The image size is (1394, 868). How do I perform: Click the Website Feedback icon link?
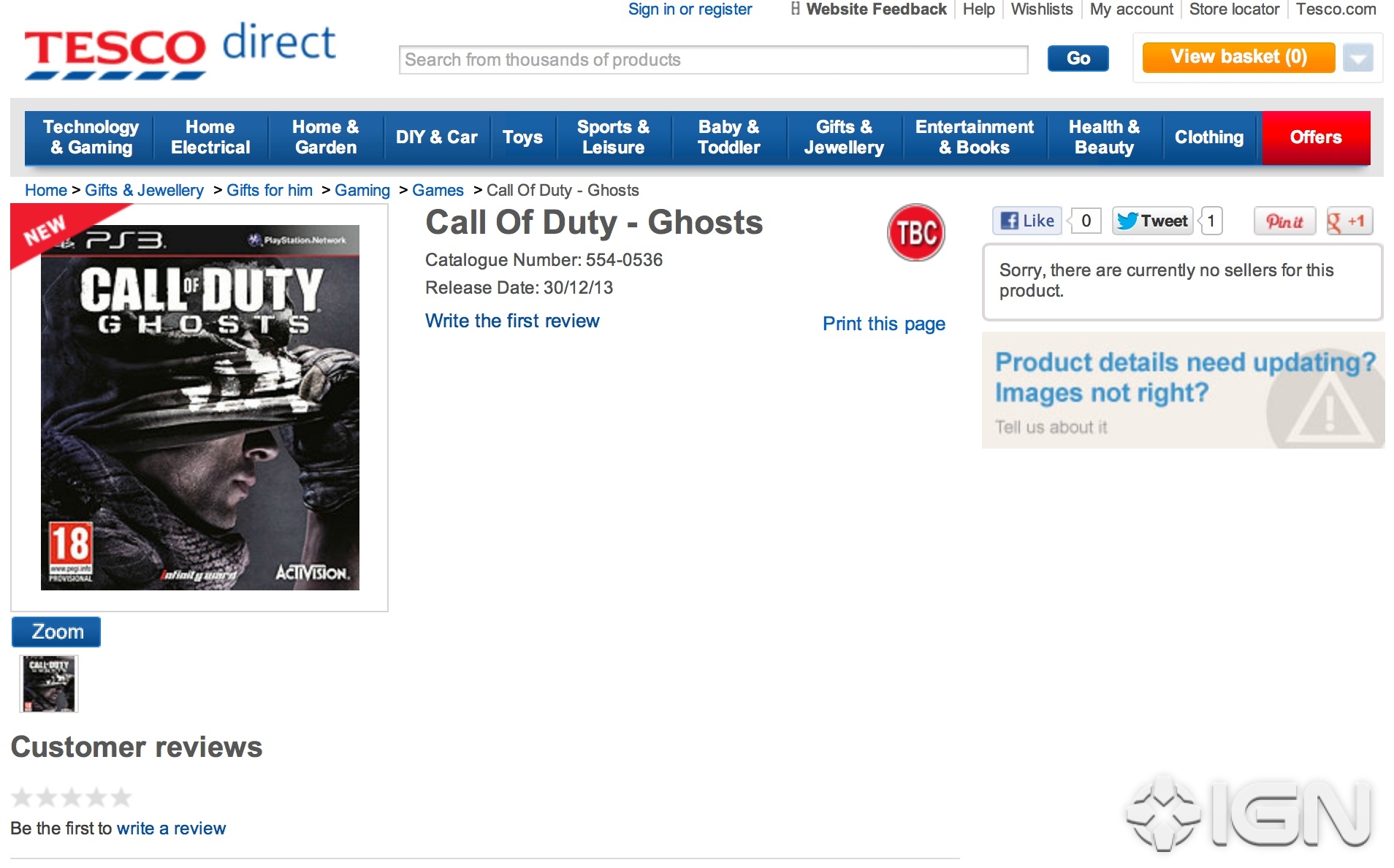point(868,9)
